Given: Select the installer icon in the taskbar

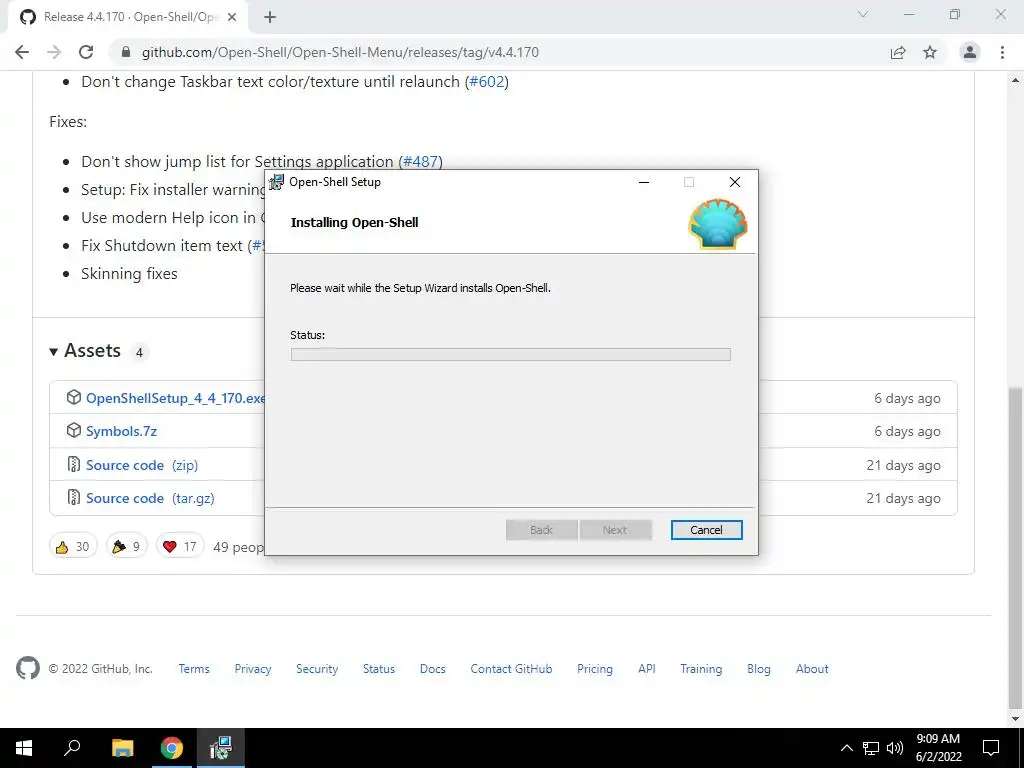Looking at the screenshot, I should (221, 748).
